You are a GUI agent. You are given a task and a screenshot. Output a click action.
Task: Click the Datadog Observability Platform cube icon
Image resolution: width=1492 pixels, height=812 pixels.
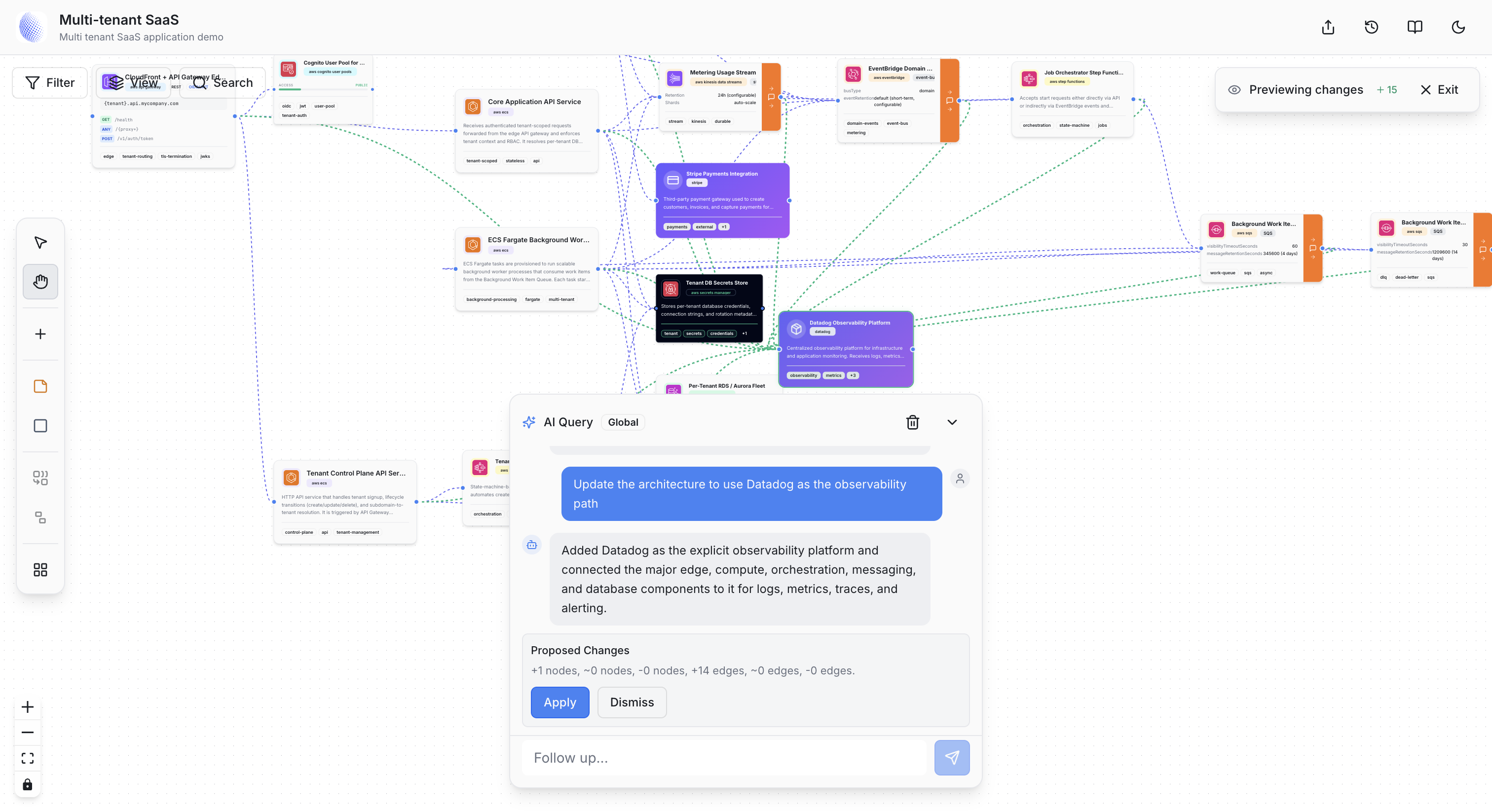796,329
